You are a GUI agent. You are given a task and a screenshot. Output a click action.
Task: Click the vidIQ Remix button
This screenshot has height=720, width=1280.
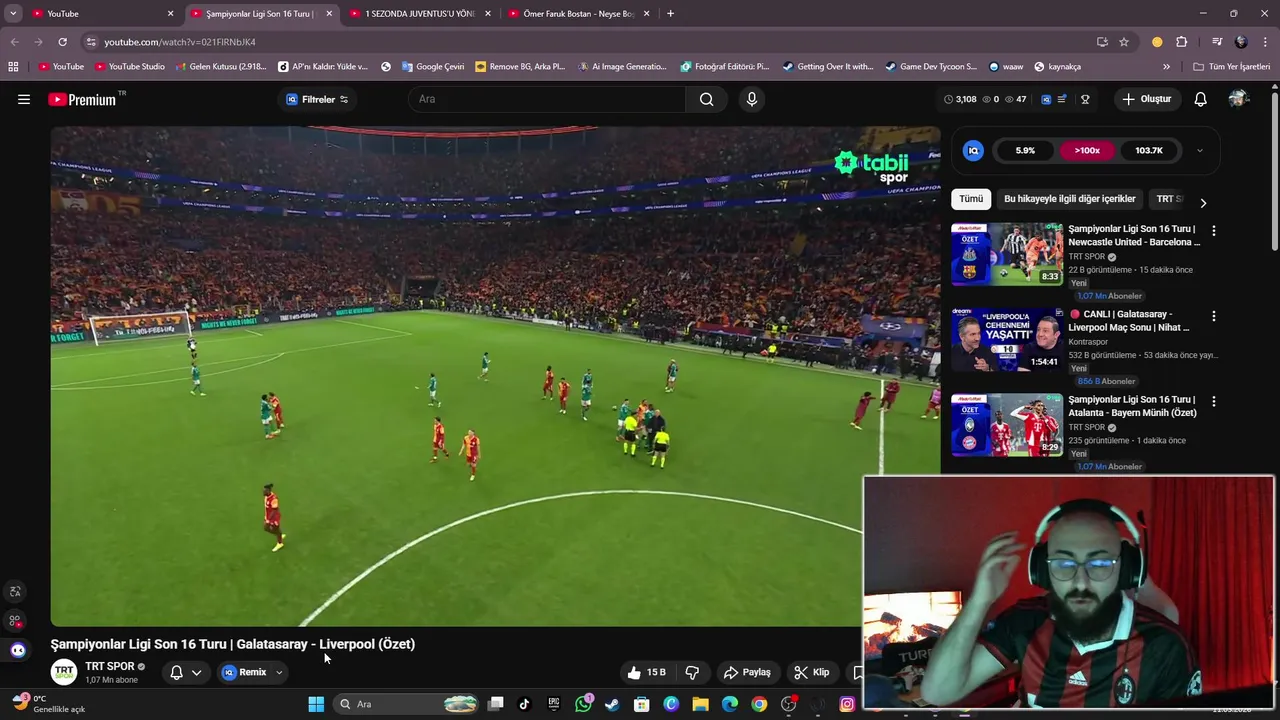point(245,672)
